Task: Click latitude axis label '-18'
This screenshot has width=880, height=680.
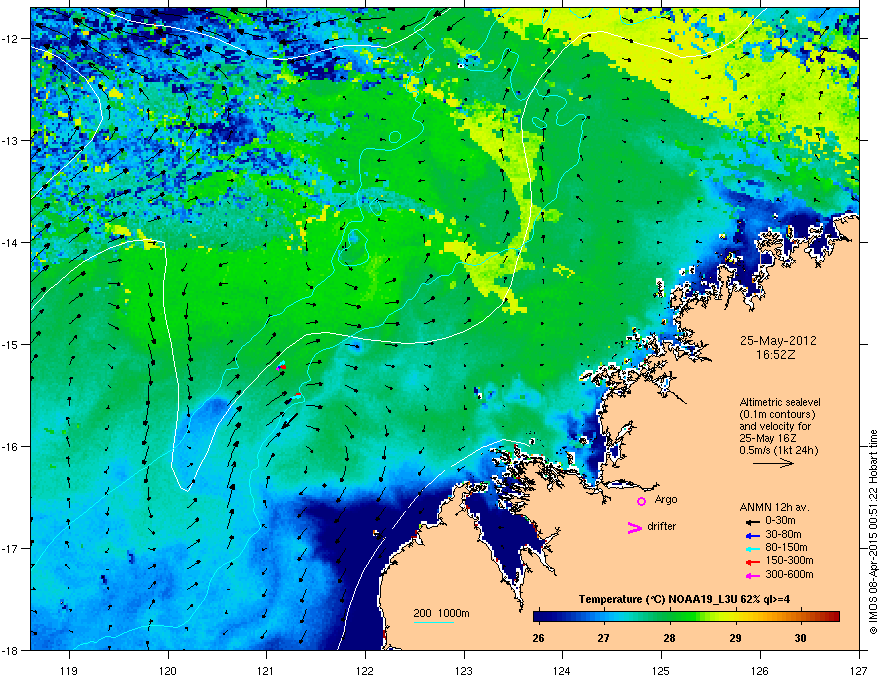Action: [x=11, y=650]
